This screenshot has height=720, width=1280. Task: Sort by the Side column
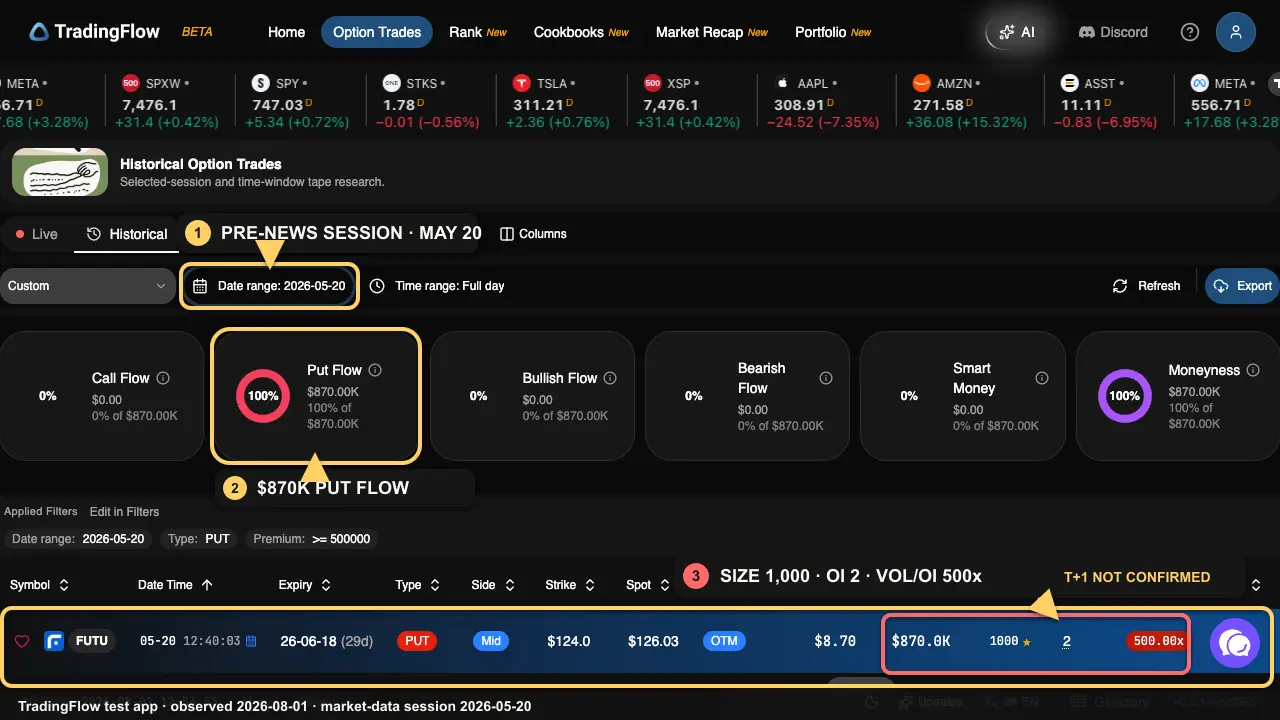tap(493, 585)
